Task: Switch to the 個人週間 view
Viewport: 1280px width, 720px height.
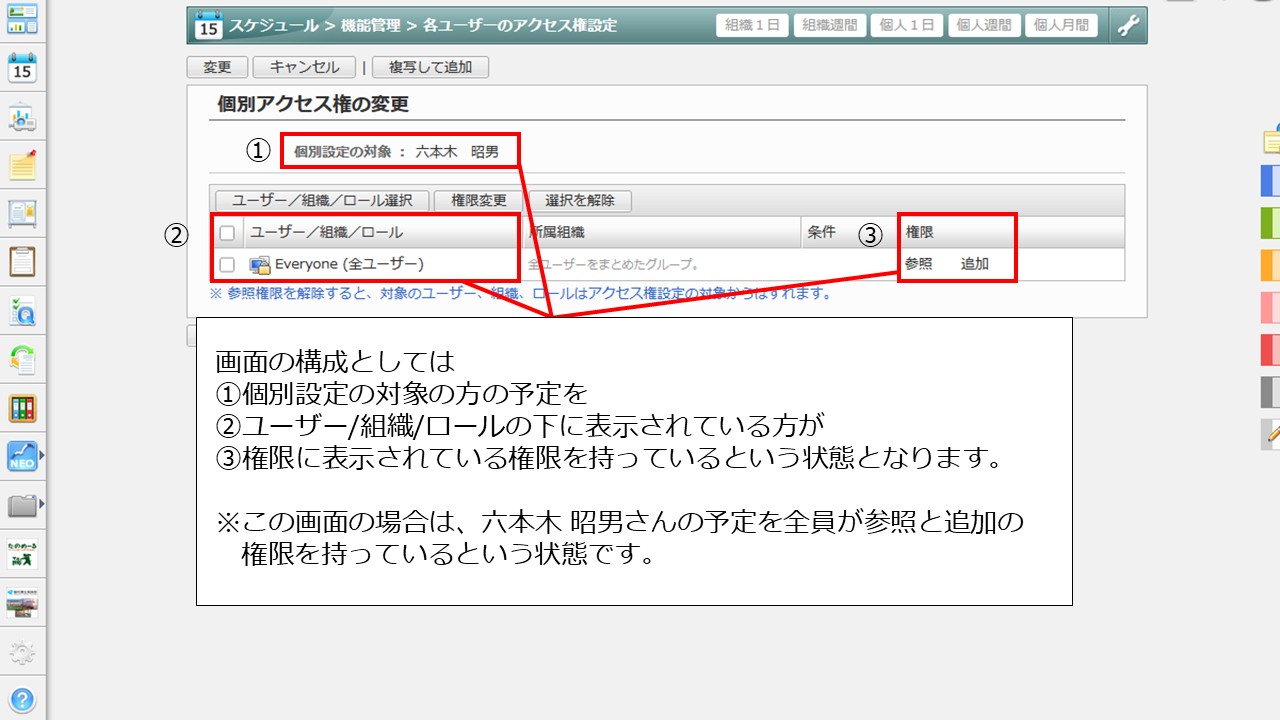Action: 984,26
